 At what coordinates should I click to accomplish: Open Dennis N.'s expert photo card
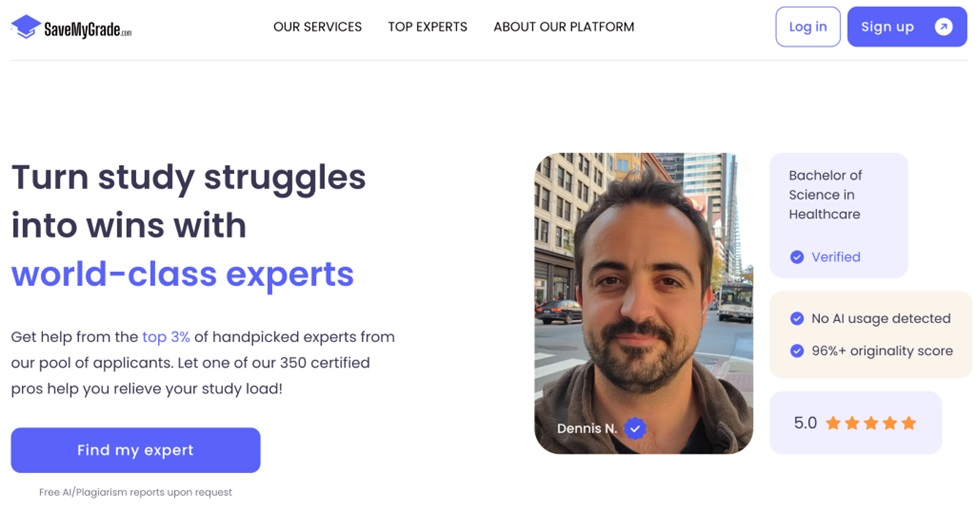(644, 304)
